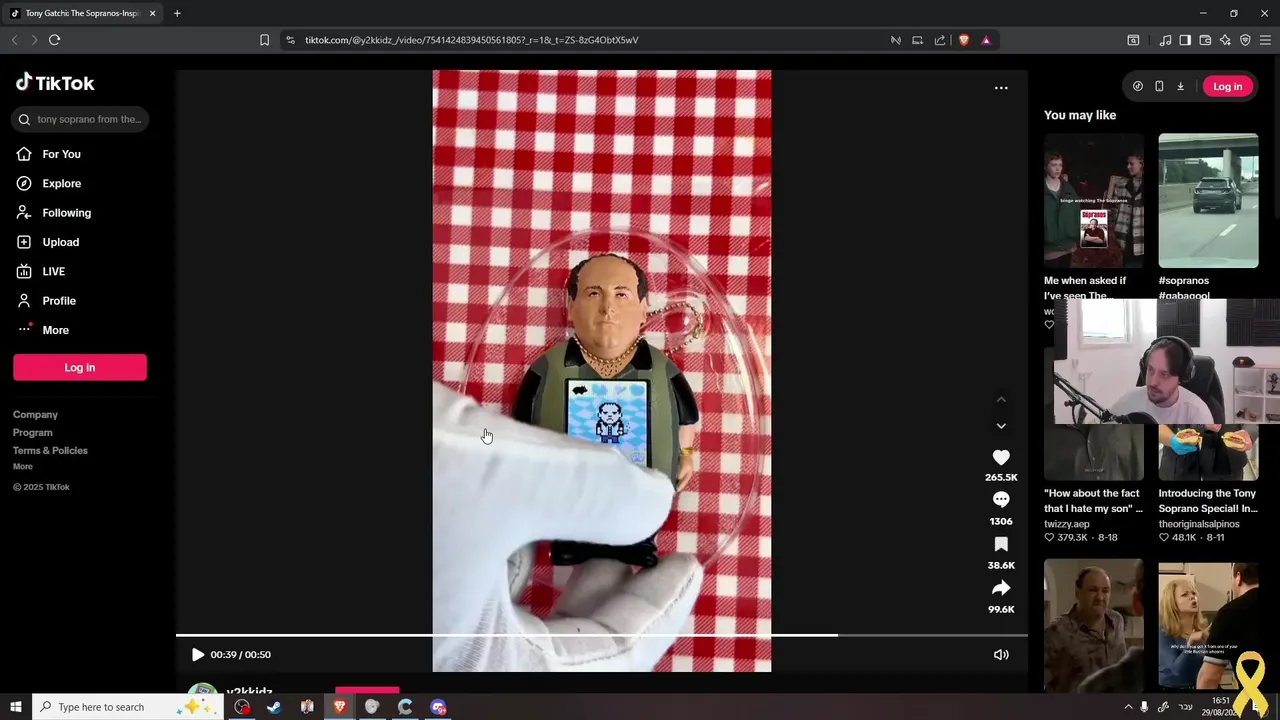Open 'Me when asked if I've seen The...' thumbnail

(1093, 201)
